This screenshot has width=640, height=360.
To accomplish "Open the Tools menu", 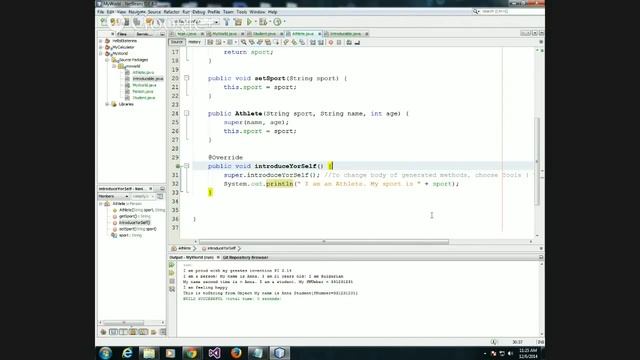I will [x=242, y=12].
